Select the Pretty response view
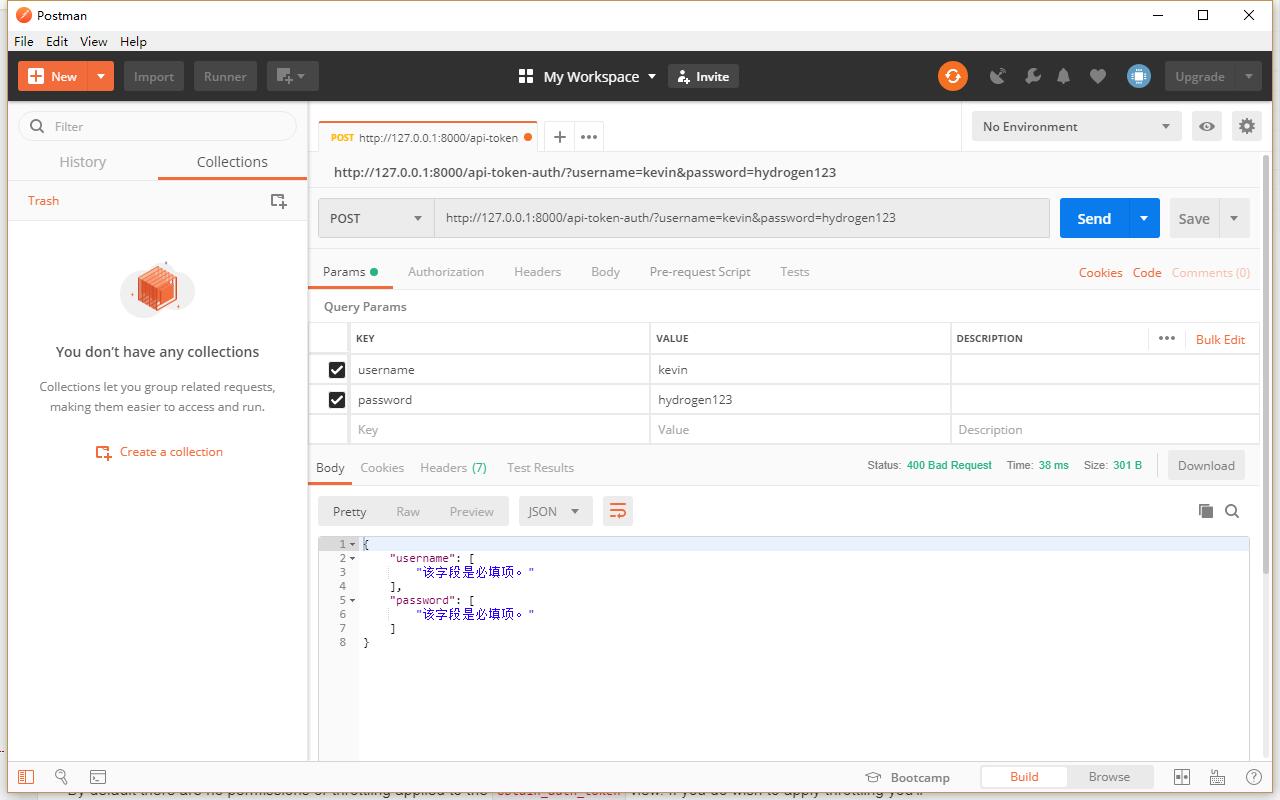The height and width of the screenshot is (800, 1280). click(x=349, y=511)
